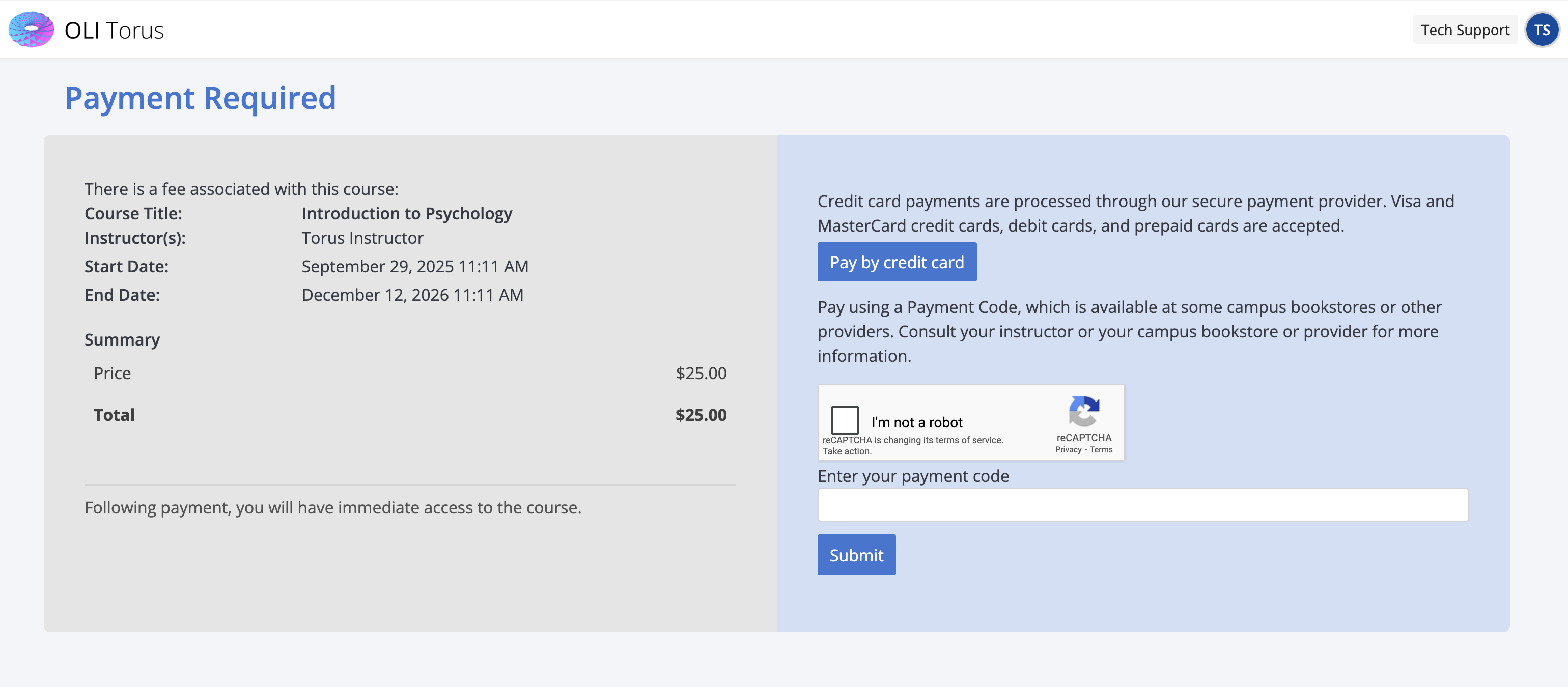This screenshot has height=687, width=1568.
Task: Click the reCAPTCHA logo icon
Action: 1083,411
